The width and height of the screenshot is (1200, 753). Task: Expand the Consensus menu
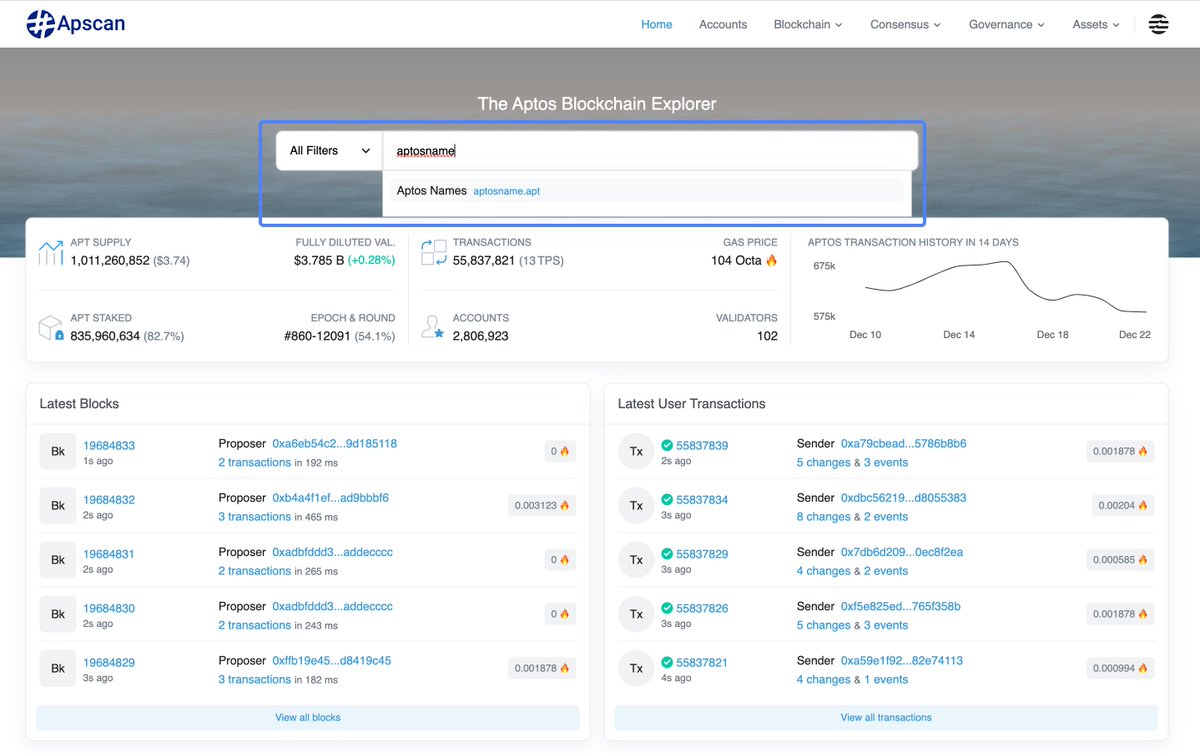point(906,24)
